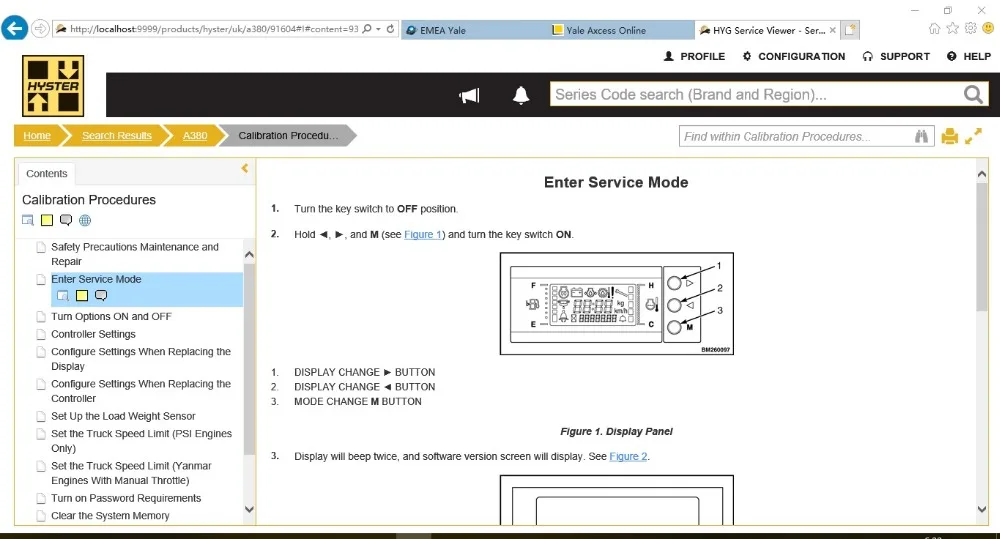Click the Display Panel figure image

tap(617, 304)
